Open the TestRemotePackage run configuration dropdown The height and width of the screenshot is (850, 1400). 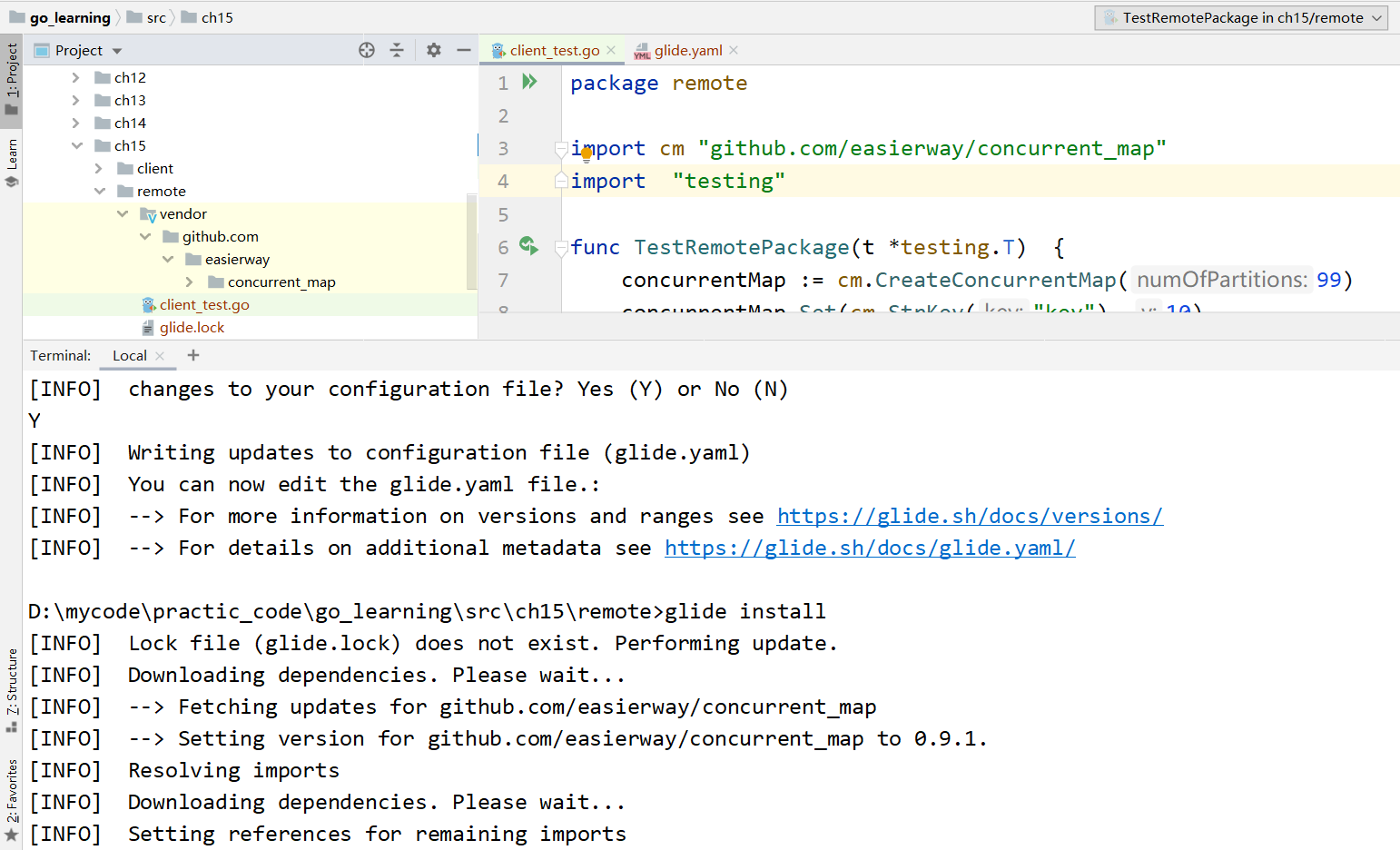tap(1241, 18)
